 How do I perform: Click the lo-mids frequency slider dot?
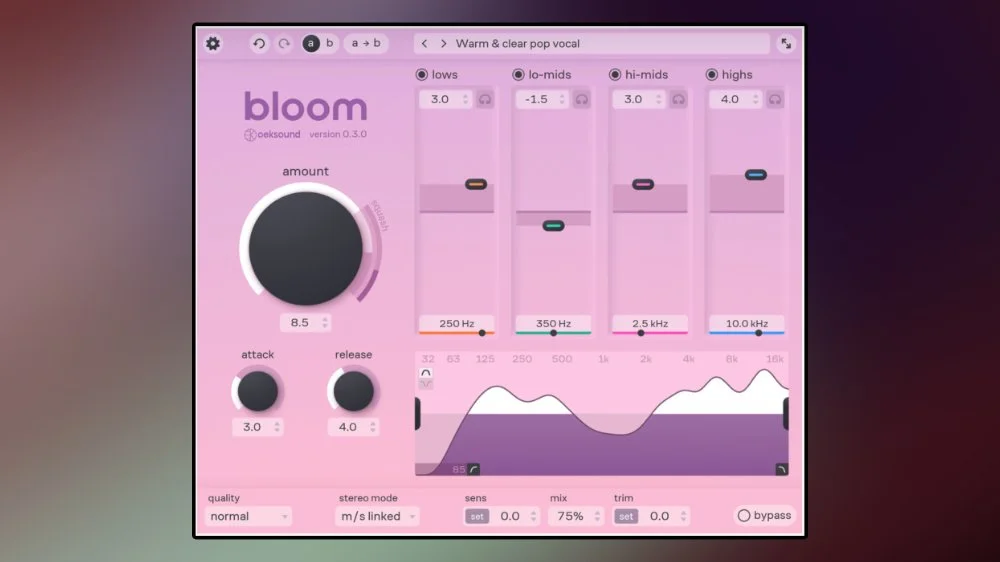[554, 333]
